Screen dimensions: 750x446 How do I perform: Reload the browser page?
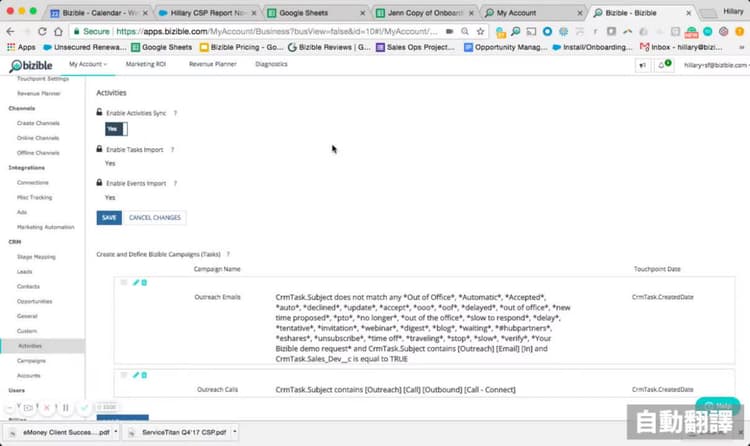tap(42, 32)
